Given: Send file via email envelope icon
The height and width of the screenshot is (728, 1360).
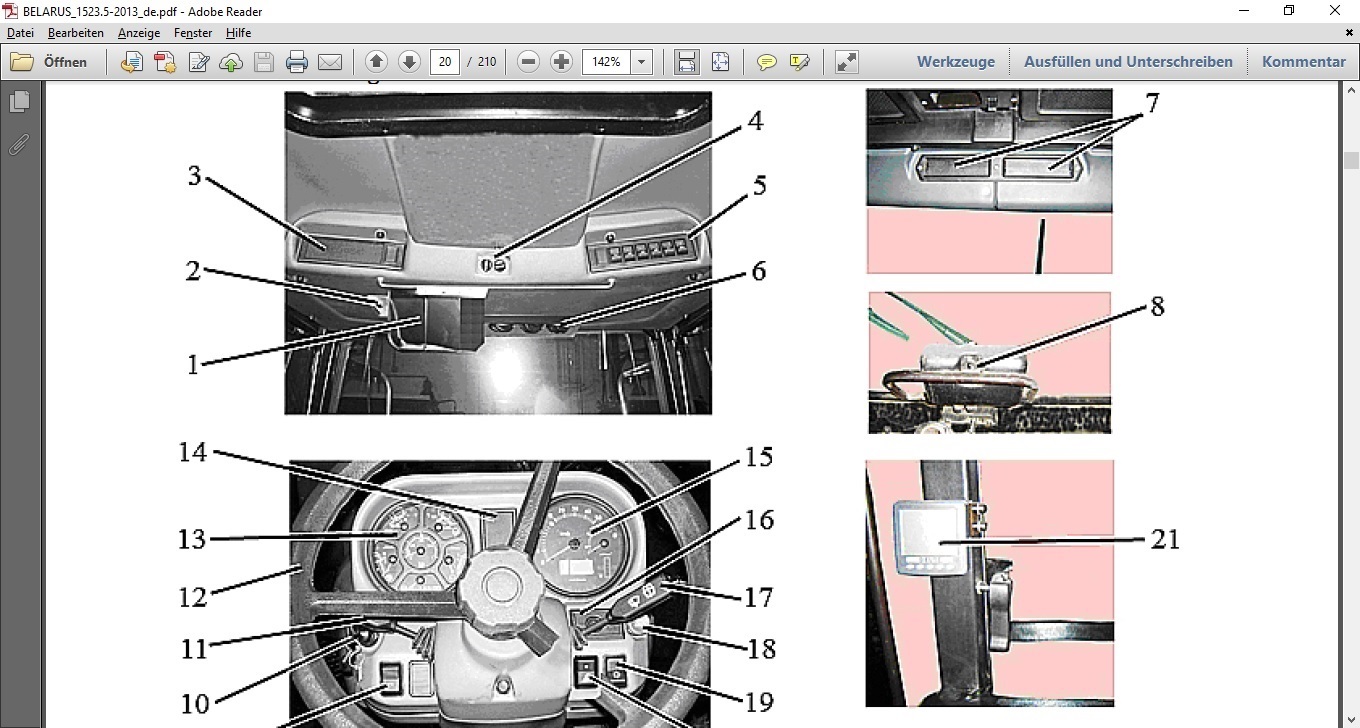Looking at the screenshot, I should [x=330, y=62].
